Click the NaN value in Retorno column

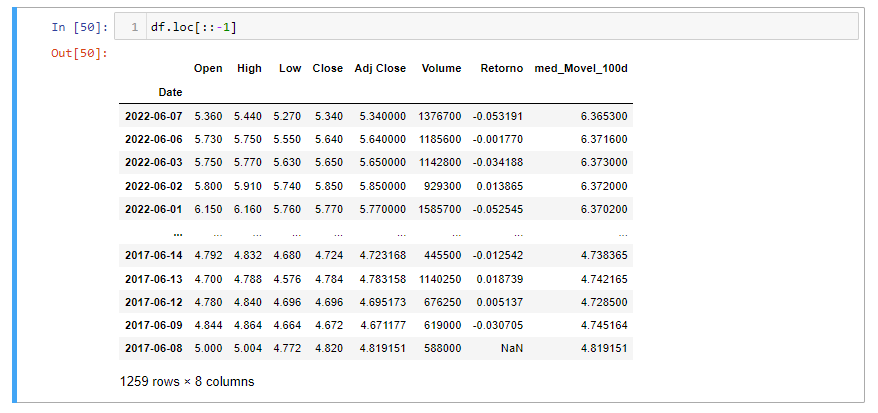[x=511, y=348]
